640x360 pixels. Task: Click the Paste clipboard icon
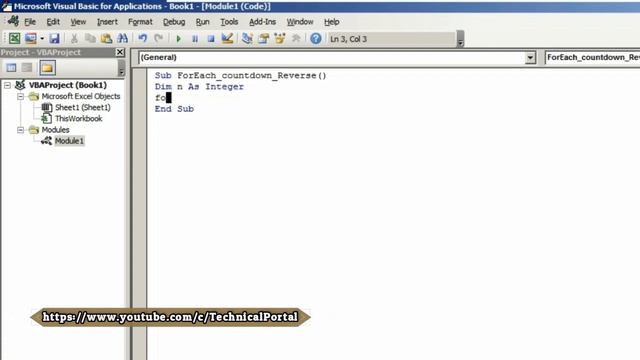click(107, 39)
